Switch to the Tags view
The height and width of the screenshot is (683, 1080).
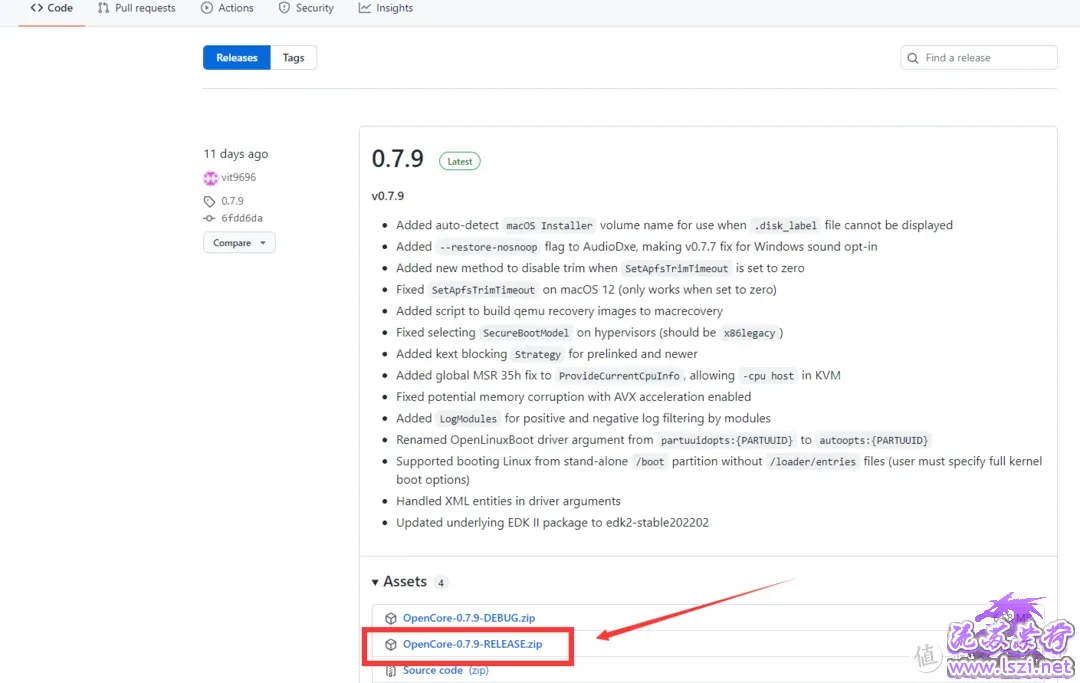pyautogui.click(x=293, y=58)
